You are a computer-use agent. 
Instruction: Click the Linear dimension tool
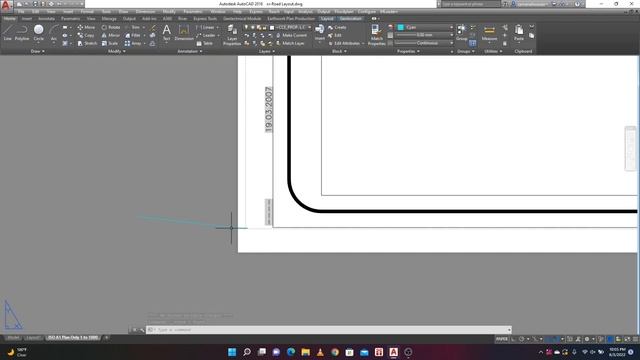click(x=206, y=27)
